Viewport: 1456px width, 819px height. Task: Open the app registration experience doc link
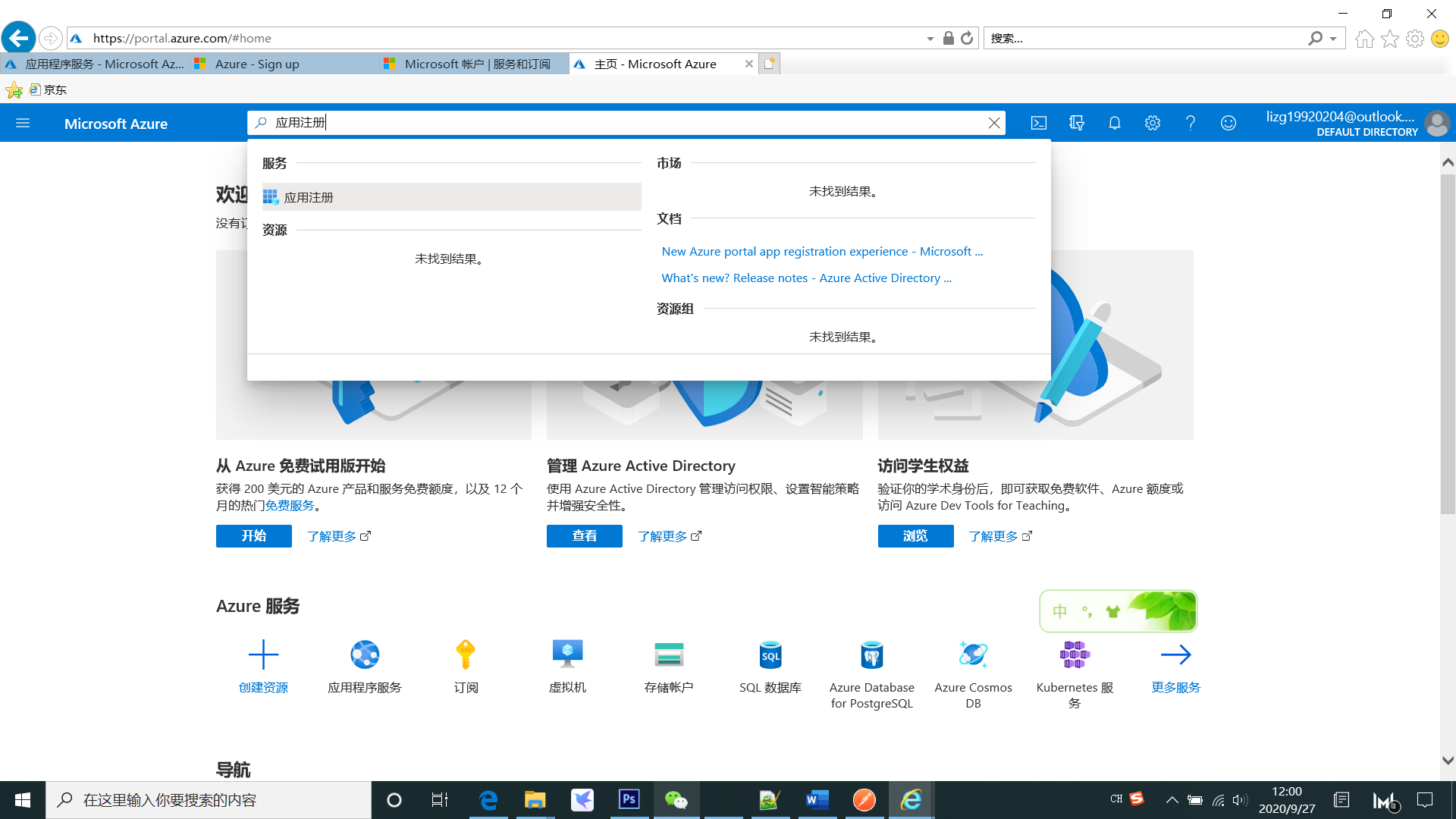[x=821, y=251]
